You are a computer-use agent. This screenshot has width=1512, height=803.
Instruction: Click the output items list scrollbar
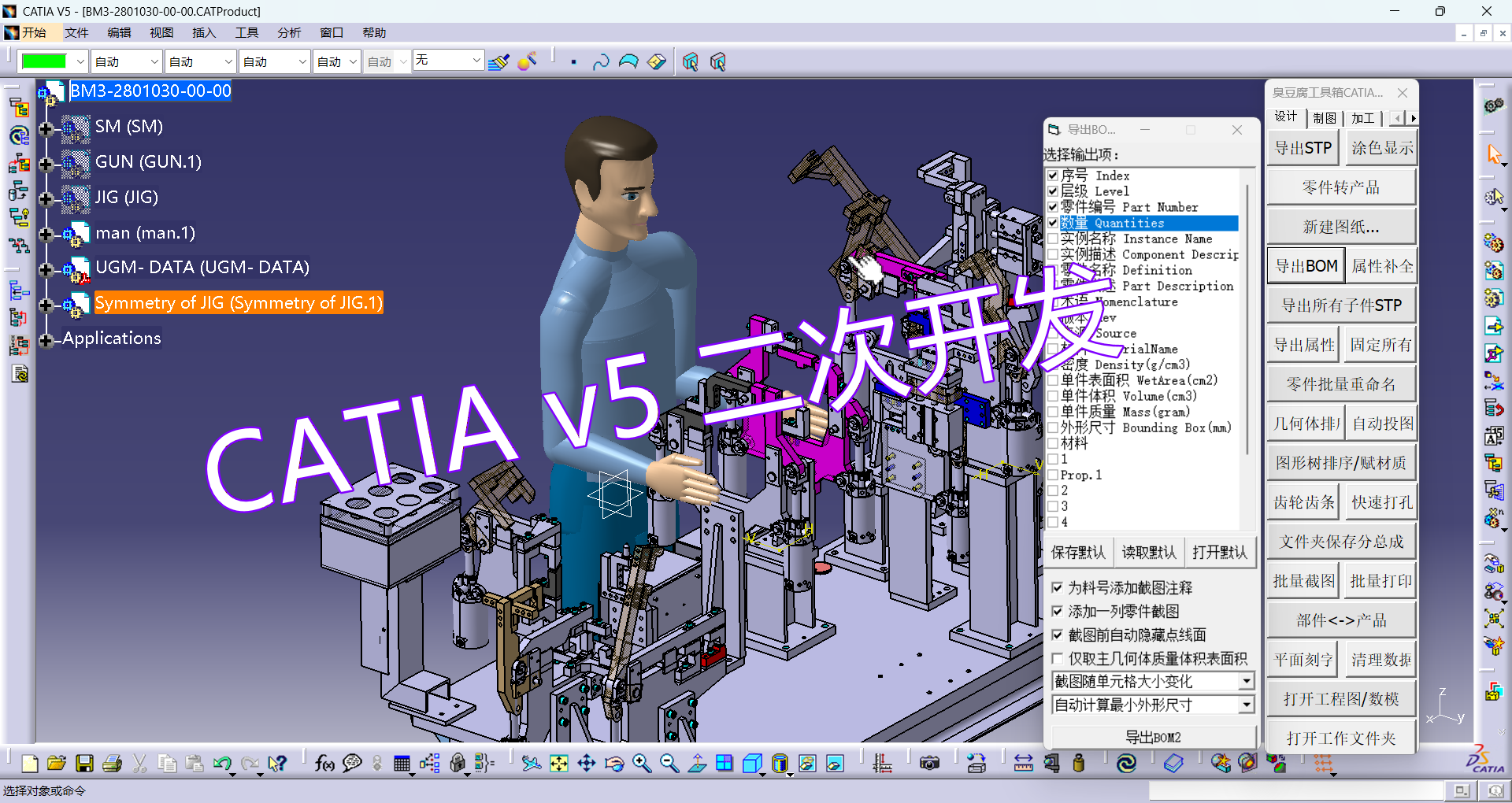click(1247, 319)
